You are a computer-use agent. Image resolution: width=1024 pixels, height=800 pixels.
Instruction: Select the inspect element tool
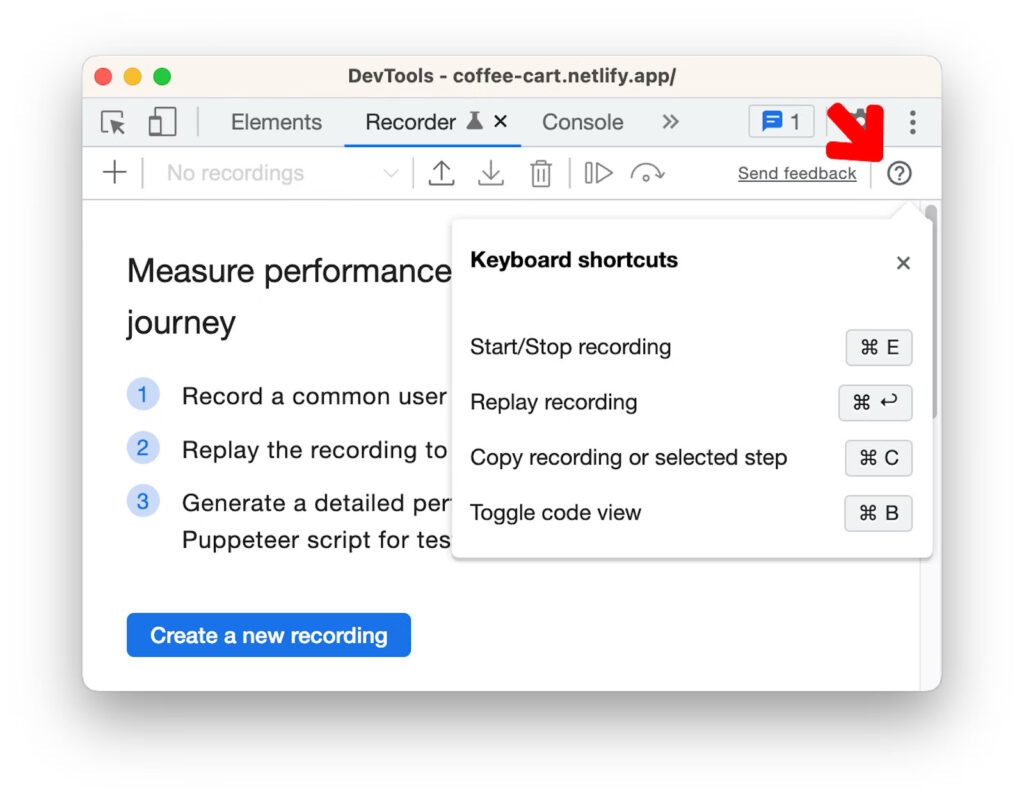pyautogui.click(x=113, y=122)
